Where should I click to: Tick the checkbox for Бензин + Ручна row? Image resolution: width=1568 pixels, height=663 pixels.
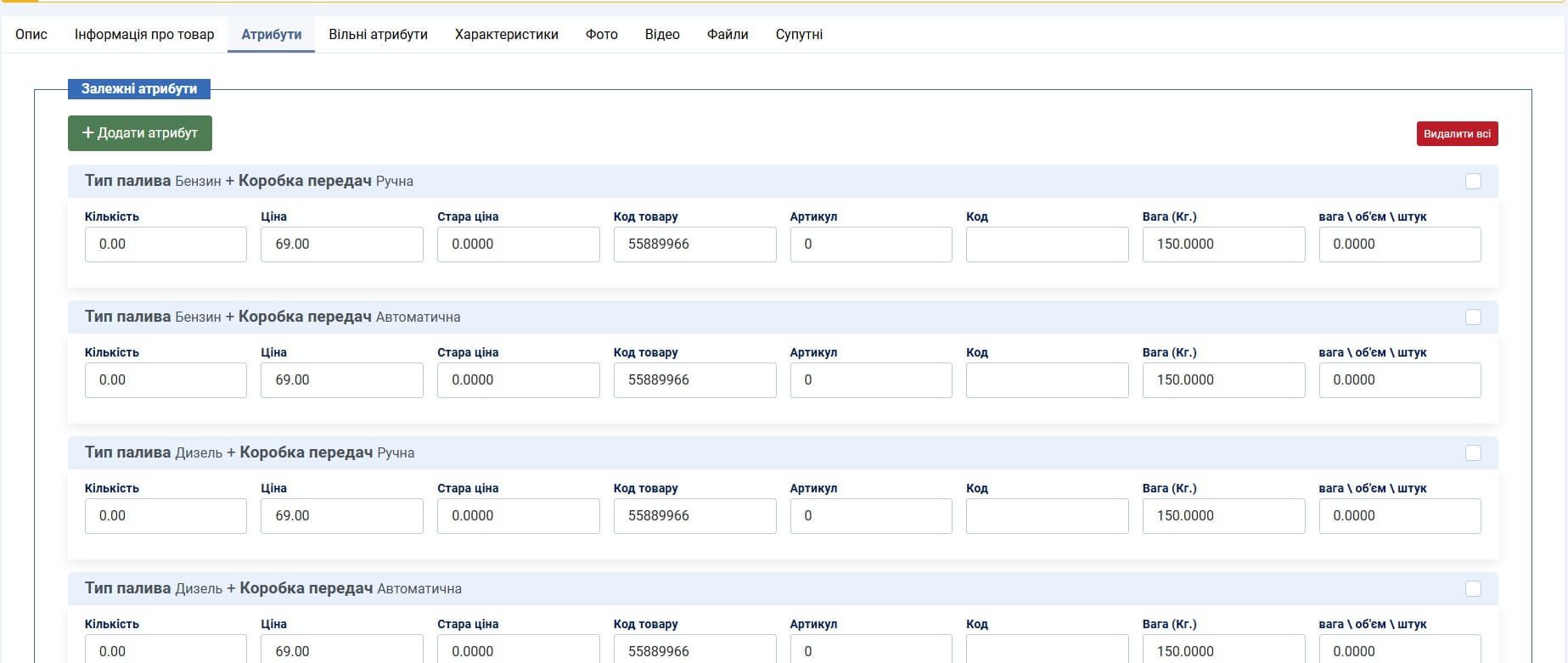pos(1473,182)
